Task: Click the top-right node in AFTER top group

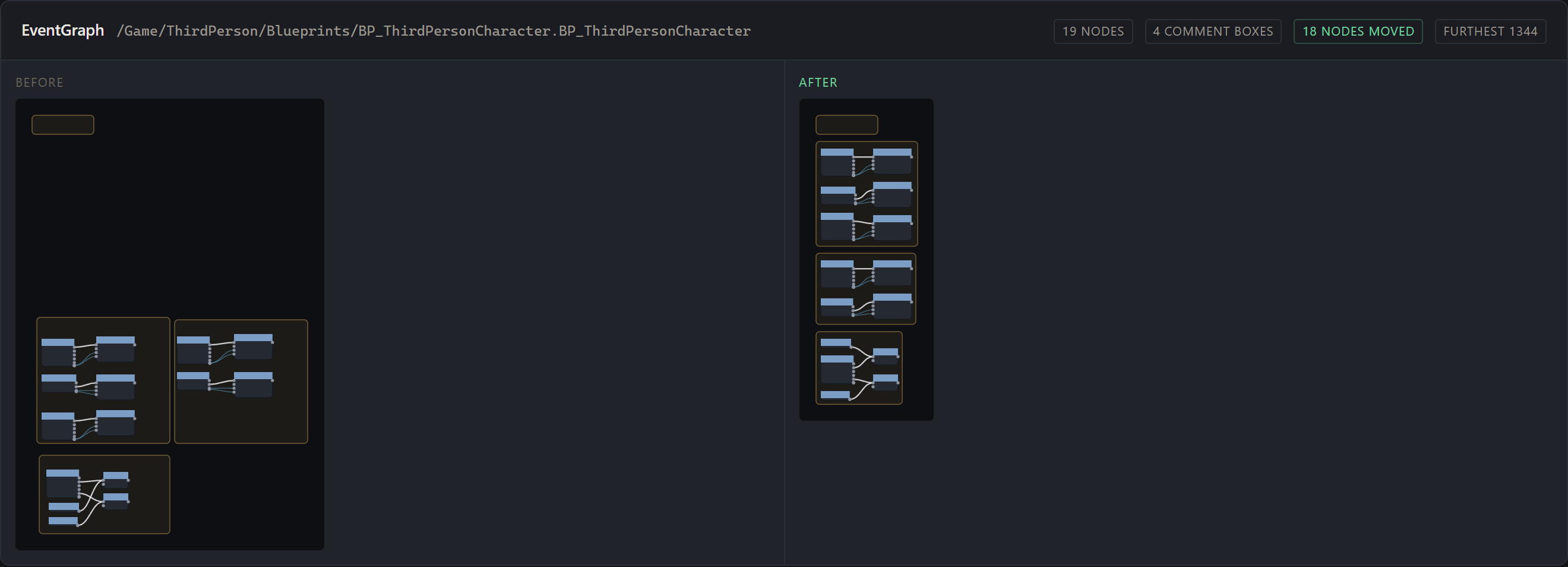Action: point(892,160)
